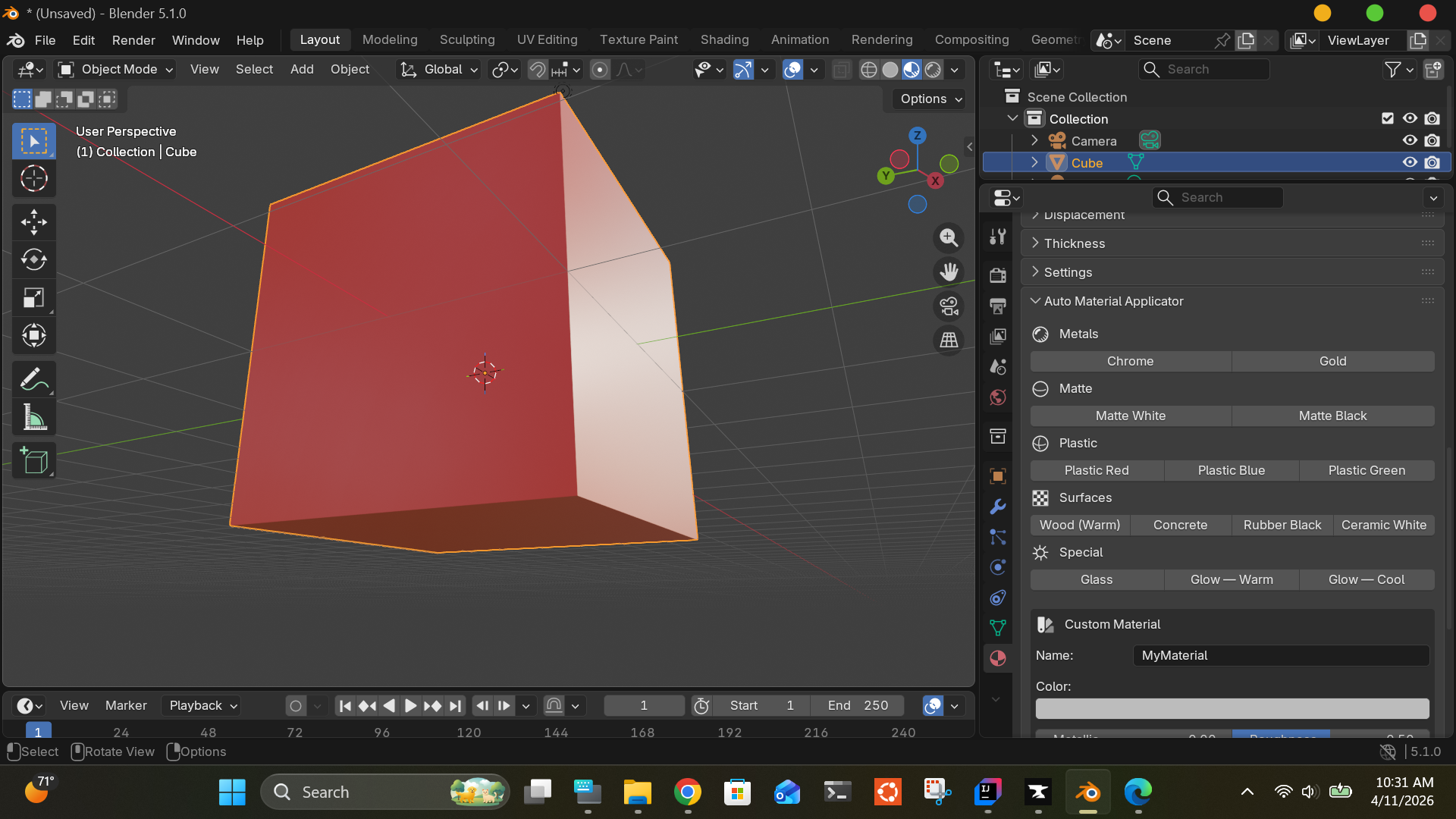This screenshot has width=1456, height=819.
Task: Apply the Plastic Blue material
Action: [1231, 470]
